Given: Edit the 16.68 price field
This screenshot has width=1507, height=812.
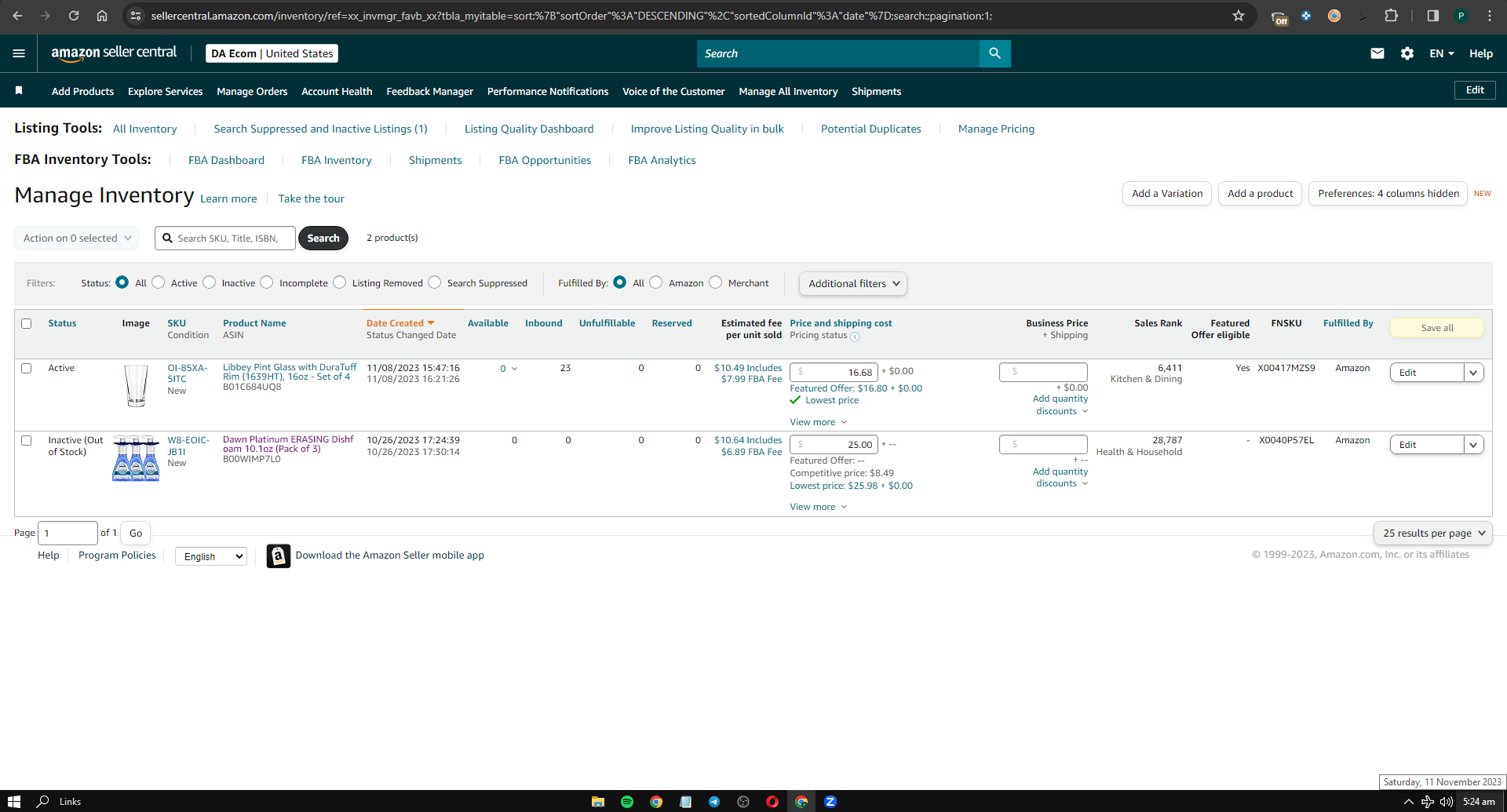Looking at the screenshot, I should coord(834,372).
